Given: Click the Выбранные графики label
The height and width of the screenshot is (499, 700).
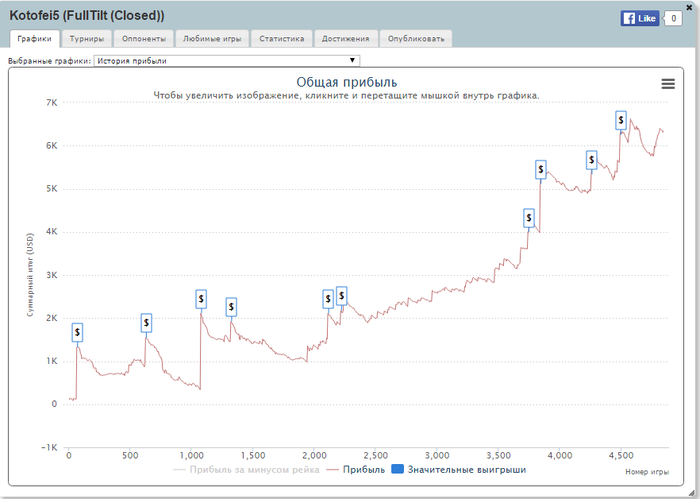Looking at the screenshot, I should [x=50, y=61].
